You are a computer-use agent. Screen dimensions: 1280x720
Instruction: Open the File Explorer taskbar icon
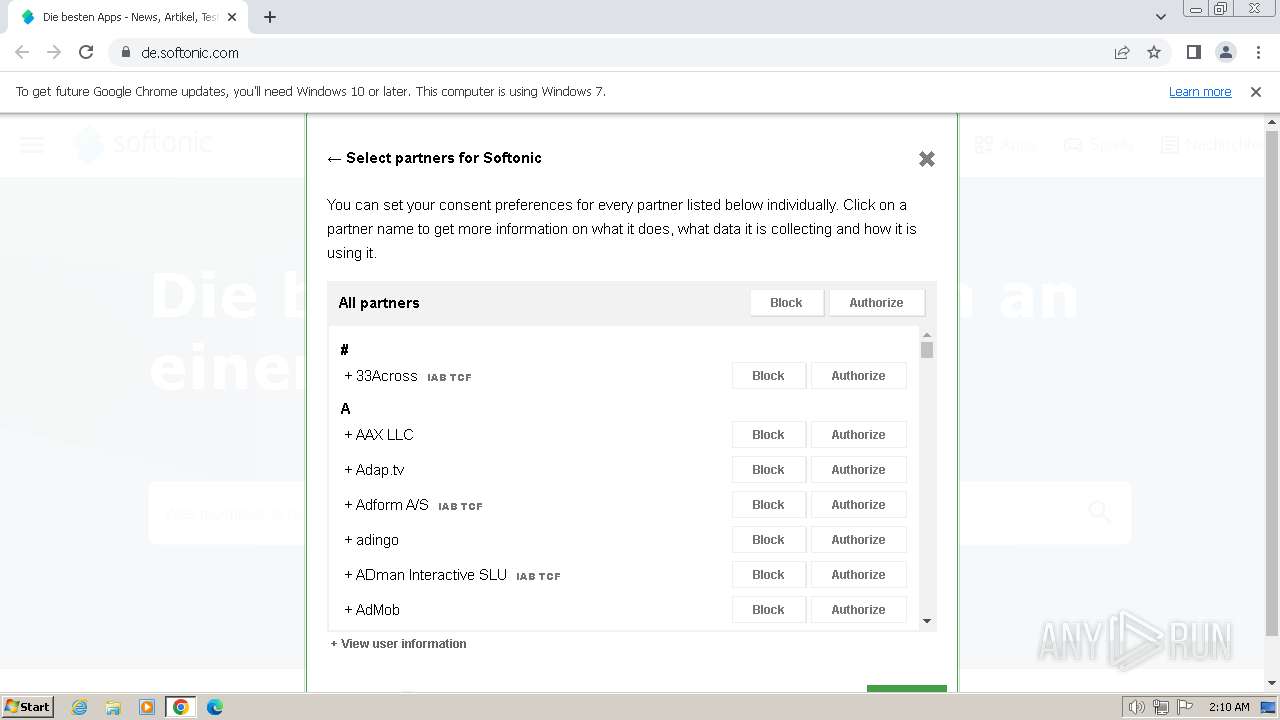(x=113, y=707)
